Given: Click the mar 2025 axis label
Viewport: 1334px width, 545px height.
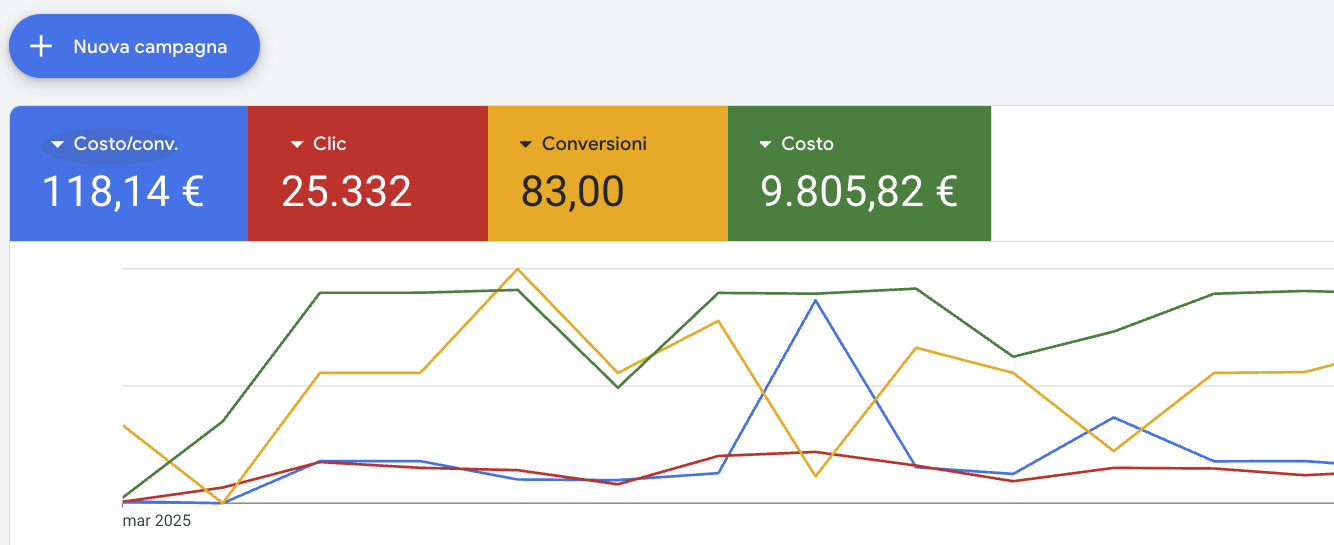Looking at the screenshot, I should (x=156, y=521).
